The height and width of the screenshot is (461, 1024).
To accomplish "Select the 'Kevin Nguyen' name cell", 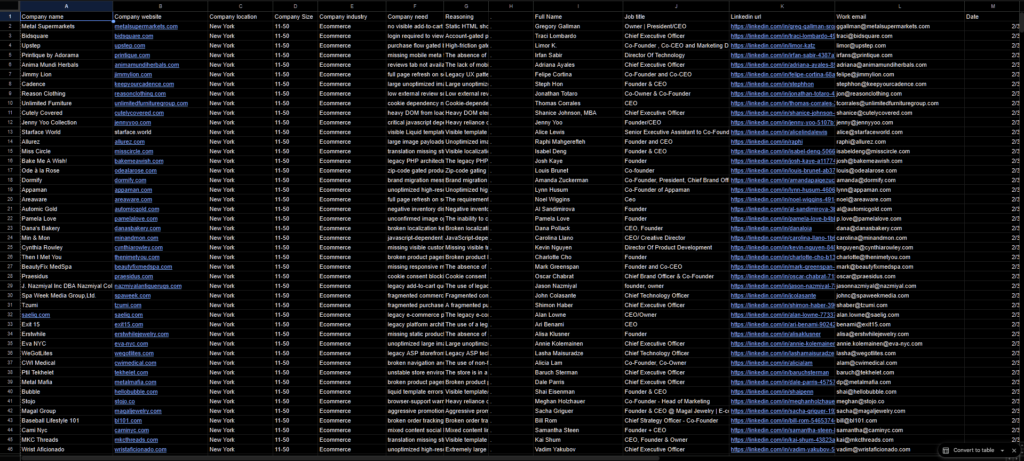I will pos(578,247).
